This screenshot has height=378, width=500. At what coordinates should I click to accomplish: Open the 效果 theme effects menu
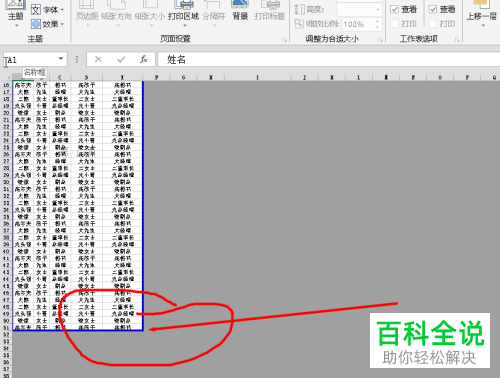[47, 24]
